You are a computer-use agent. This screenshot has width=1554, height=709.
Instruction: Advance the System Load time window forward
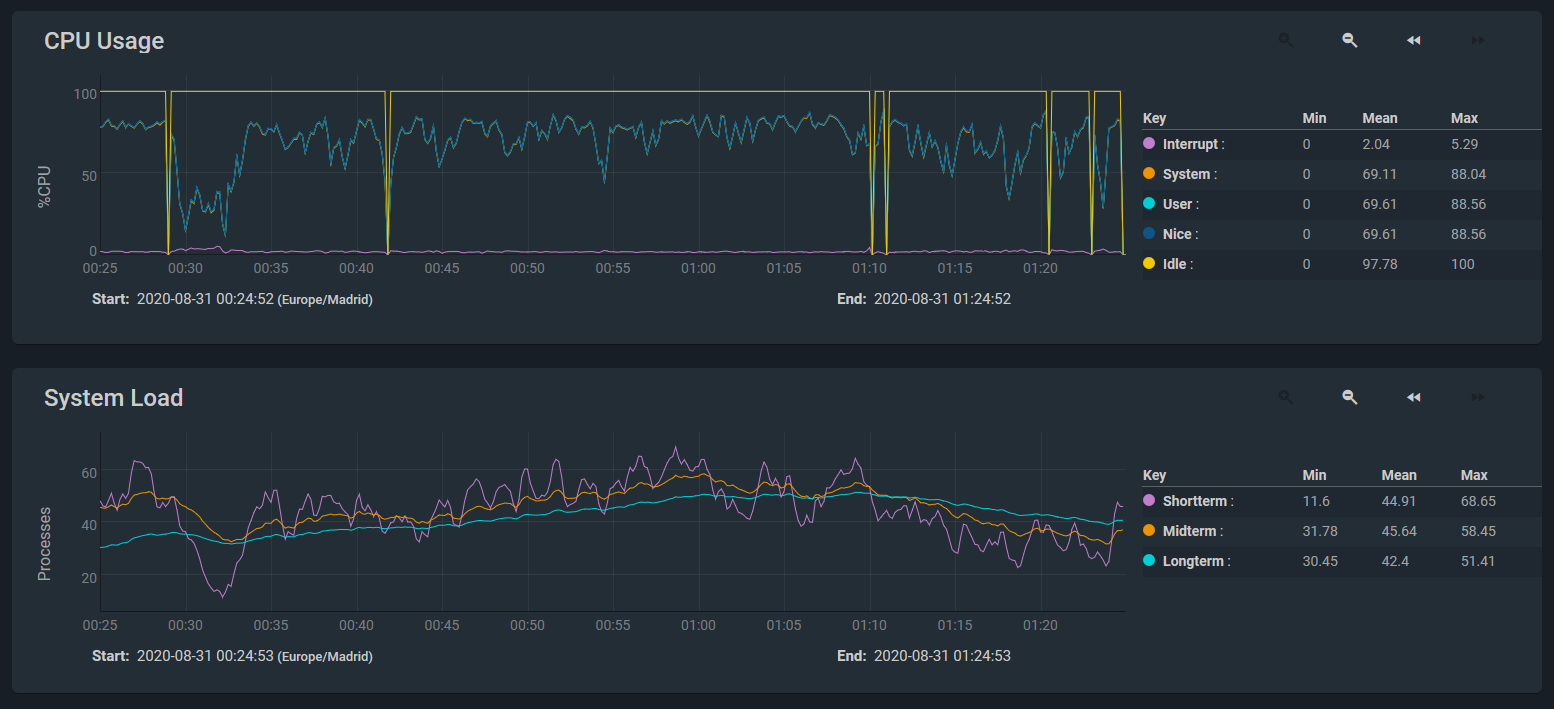coord(1478,397)
